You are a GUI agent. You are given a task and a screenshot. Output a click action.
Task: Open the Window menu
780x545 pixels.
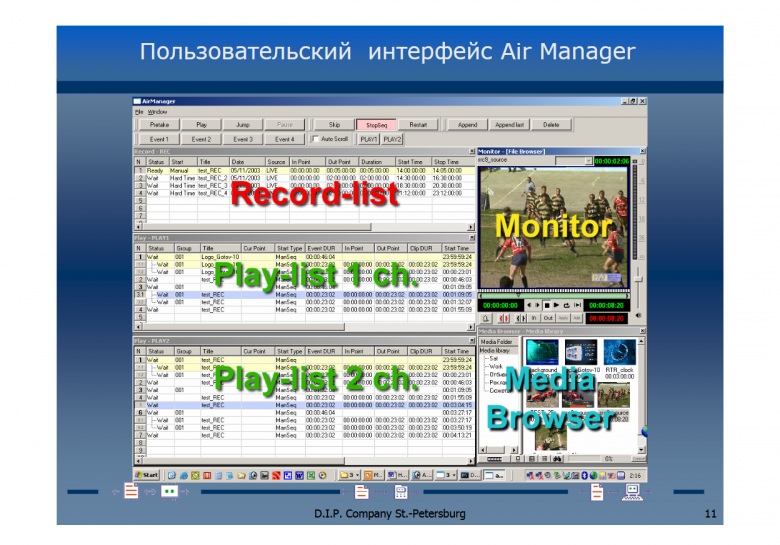click(x=157, y=112)
